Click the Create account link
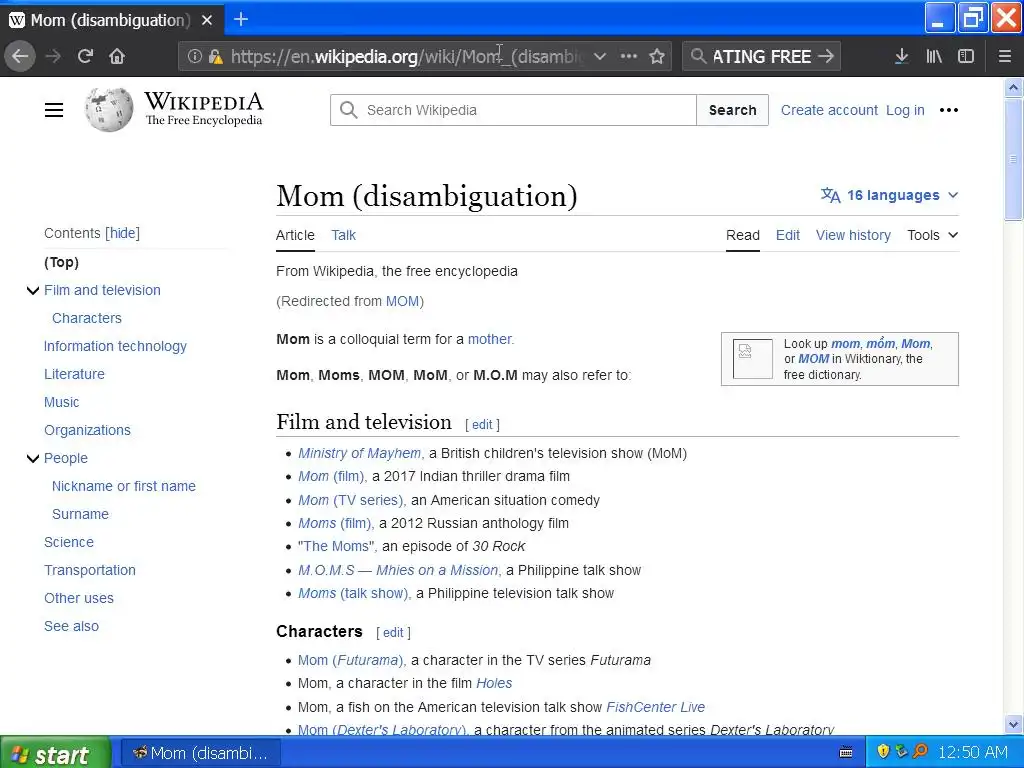 click(x=829, y=110)
